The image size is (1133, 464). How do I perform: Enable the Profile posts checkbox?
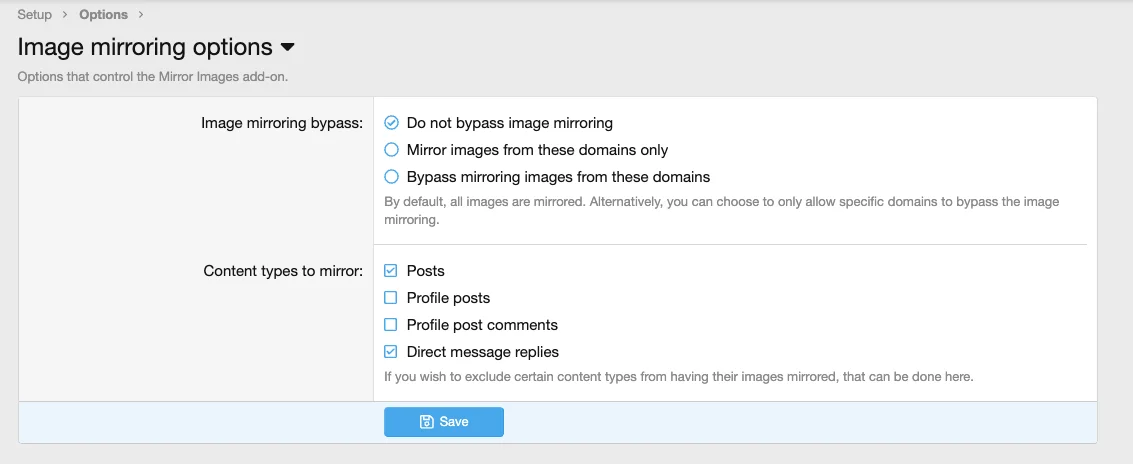coord(392,298)
